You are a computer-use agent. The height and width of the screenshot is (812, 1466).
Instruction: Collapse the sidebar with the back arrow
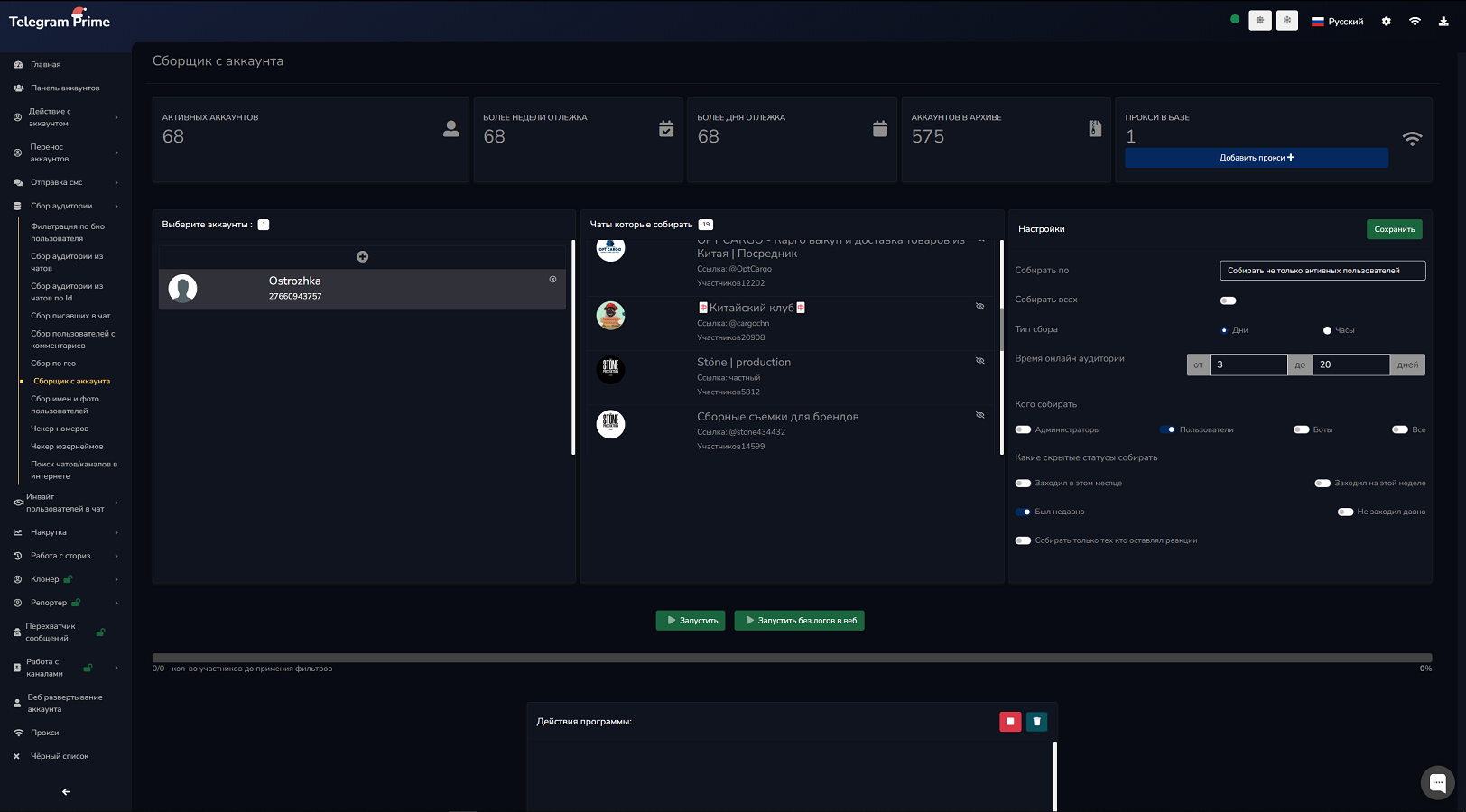(x=66, y=792)
